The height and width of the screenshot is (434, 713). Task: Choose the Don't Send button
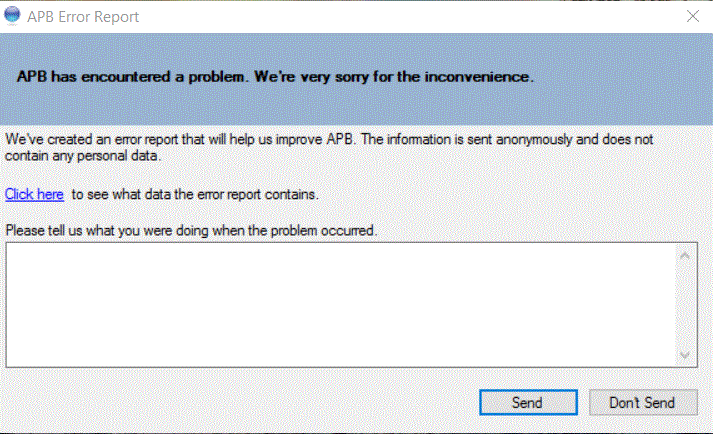(x=641, y=403)
